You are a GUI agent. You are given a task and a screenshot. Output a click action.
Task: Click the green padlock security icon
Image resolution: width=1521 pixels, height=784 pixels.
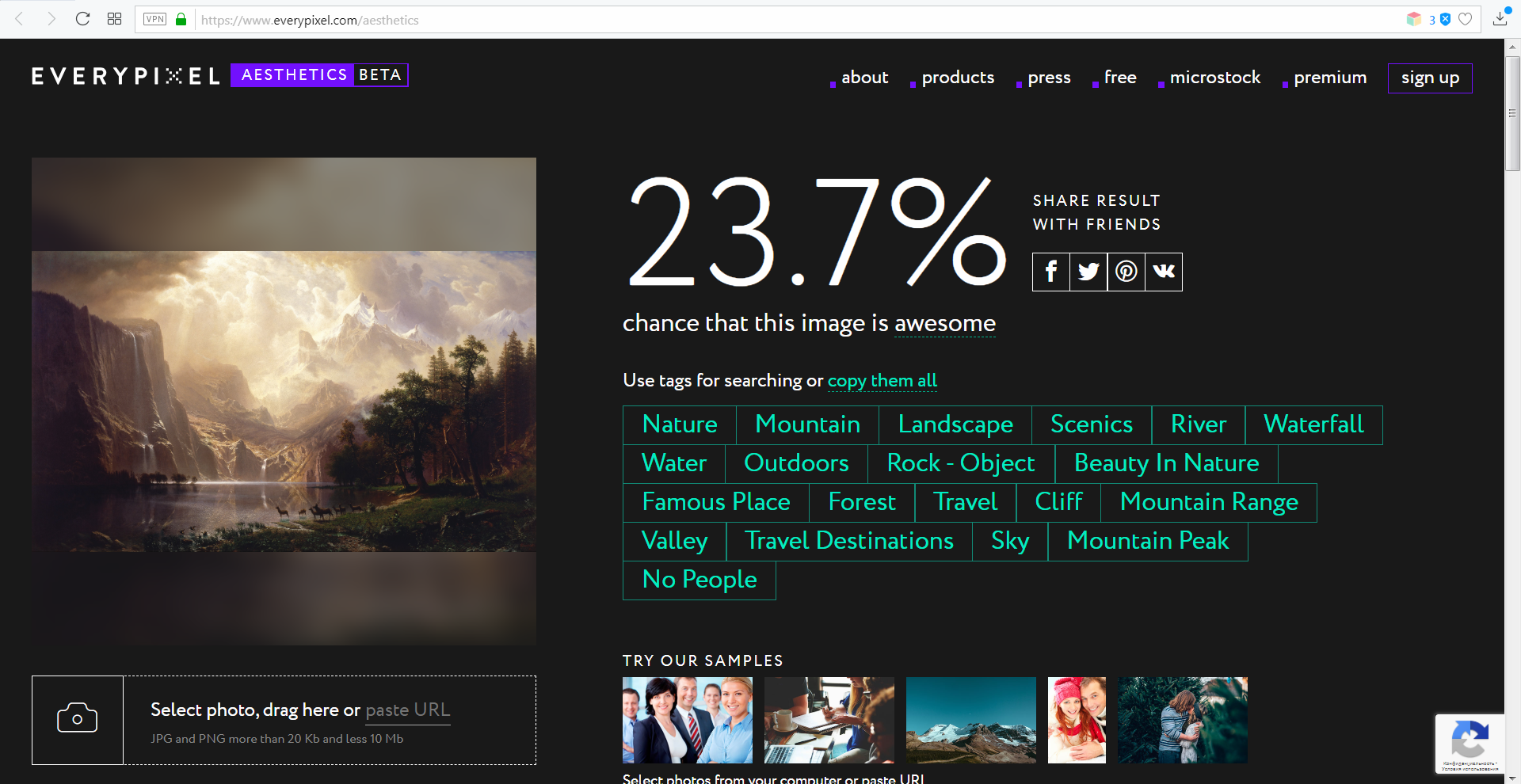[181, 19]
